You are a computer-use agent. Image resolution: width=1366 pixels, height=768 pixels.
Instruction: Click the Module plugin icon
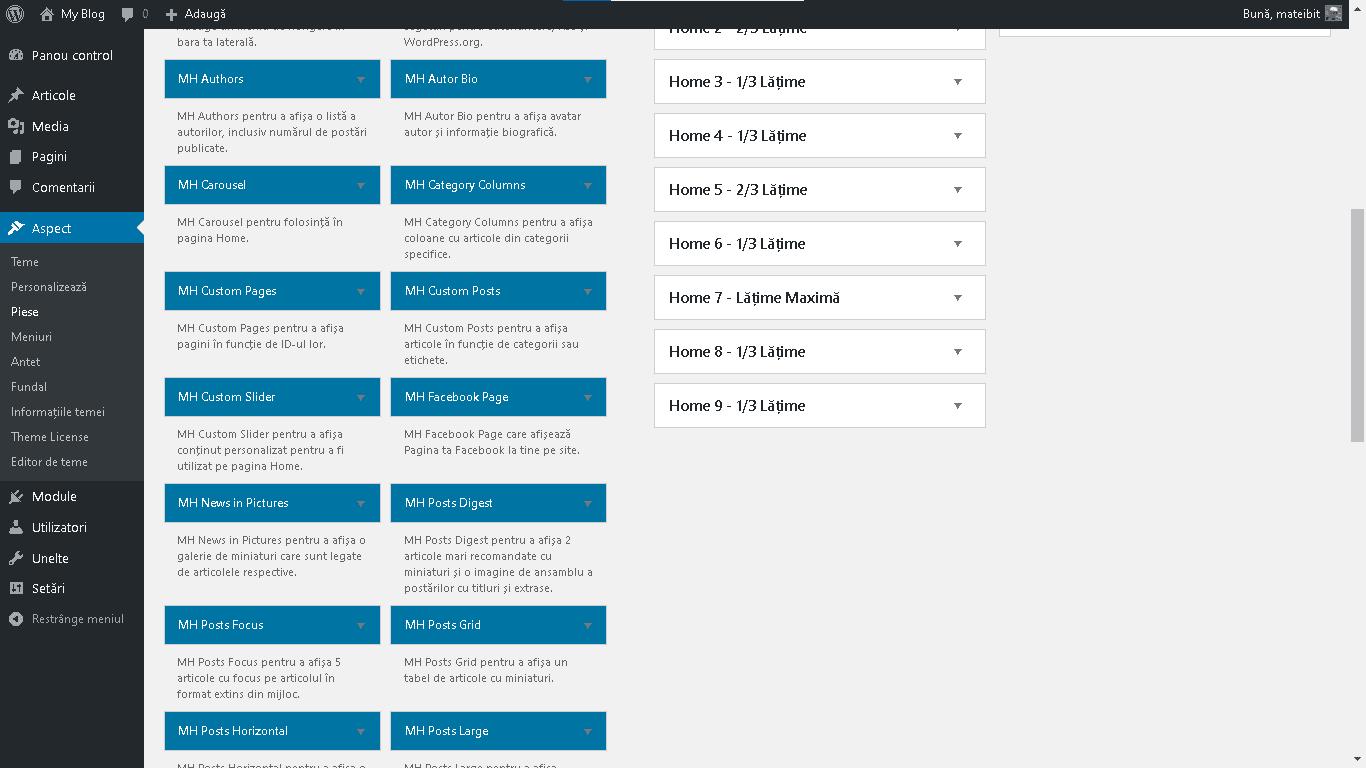(x=16, y=497)
